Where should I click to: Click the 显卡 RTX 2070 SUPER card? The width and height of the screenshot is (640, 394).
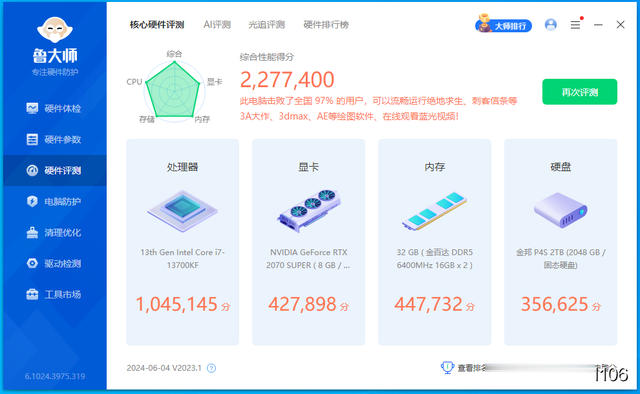309,242
